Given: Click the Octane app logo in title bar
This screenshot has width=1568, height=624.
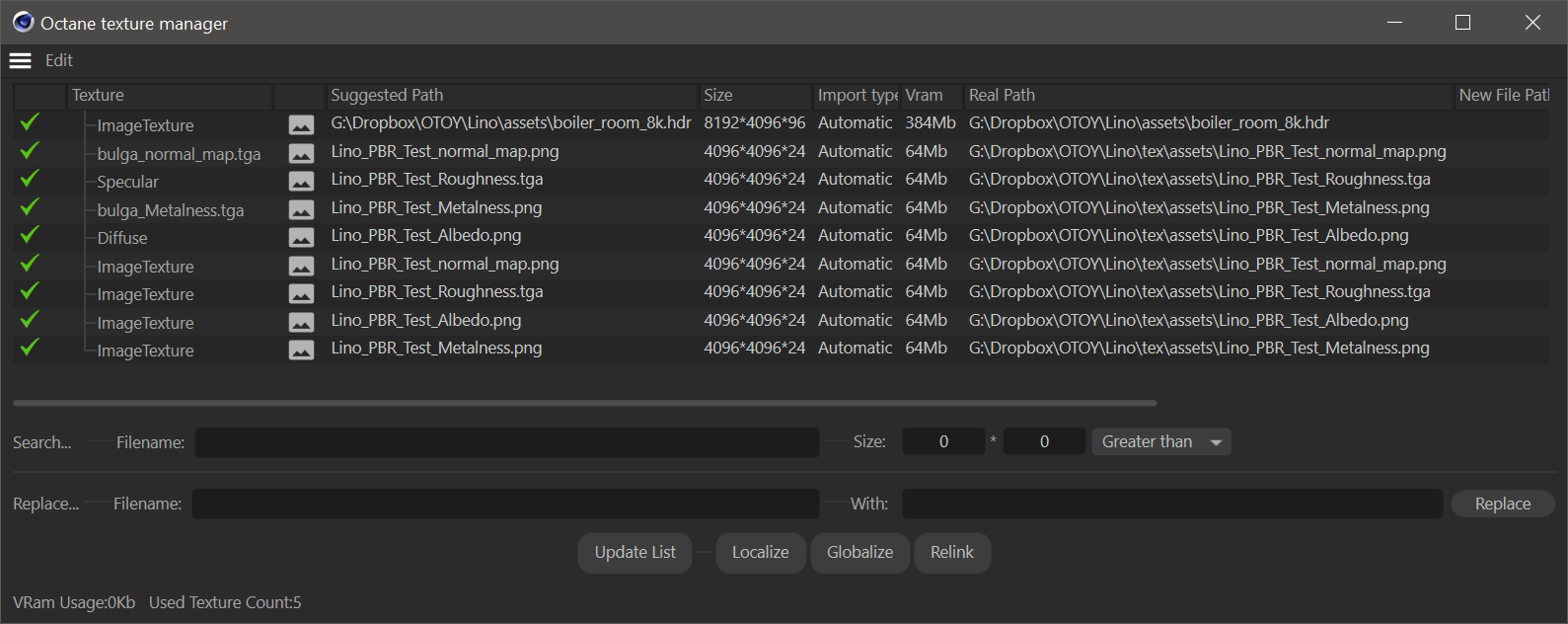Looking at the screenshot, I should pos(23,22).
